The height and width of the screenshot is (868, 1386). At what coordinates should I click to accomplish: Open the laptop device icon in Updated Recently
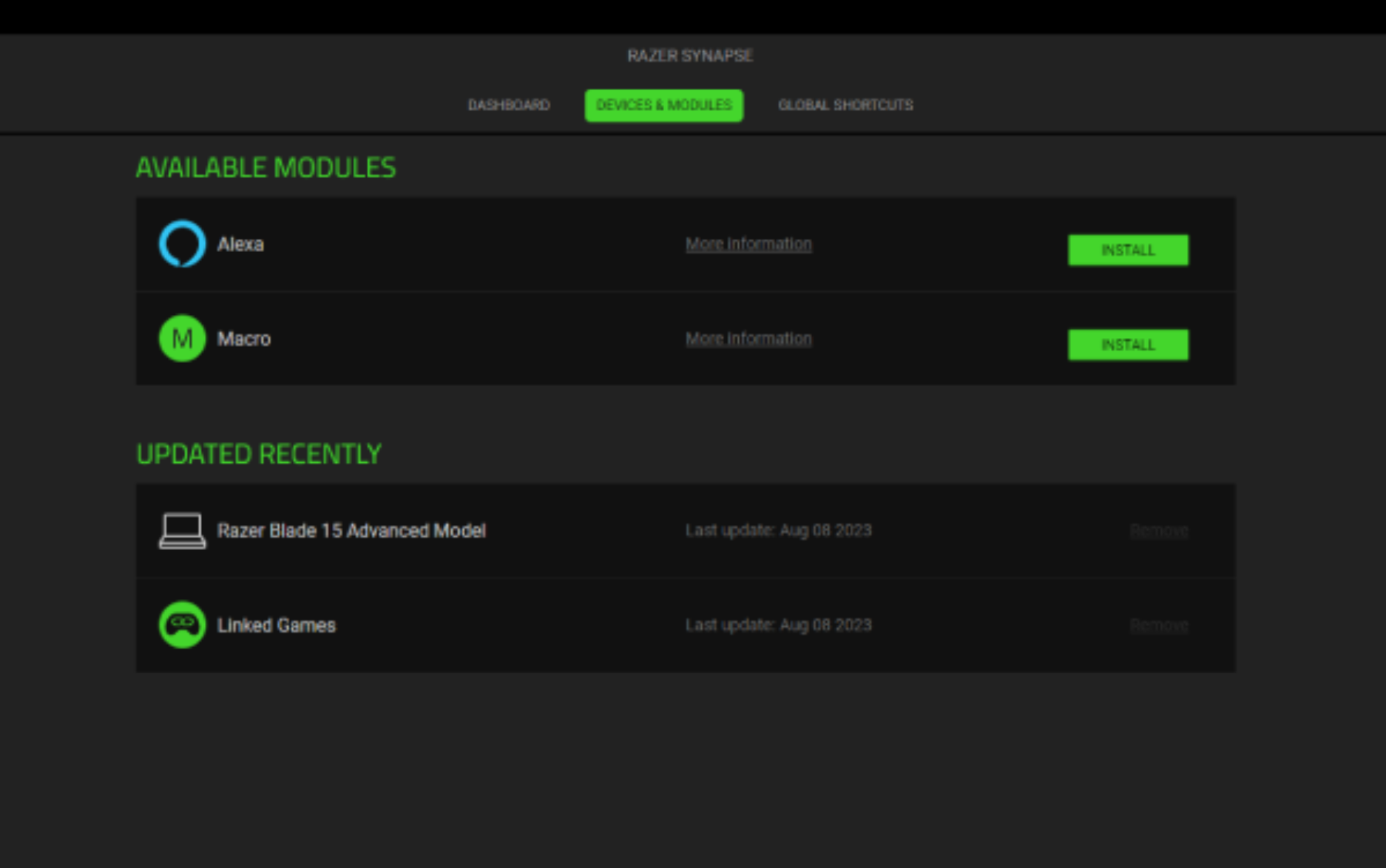tap(181, 530)
